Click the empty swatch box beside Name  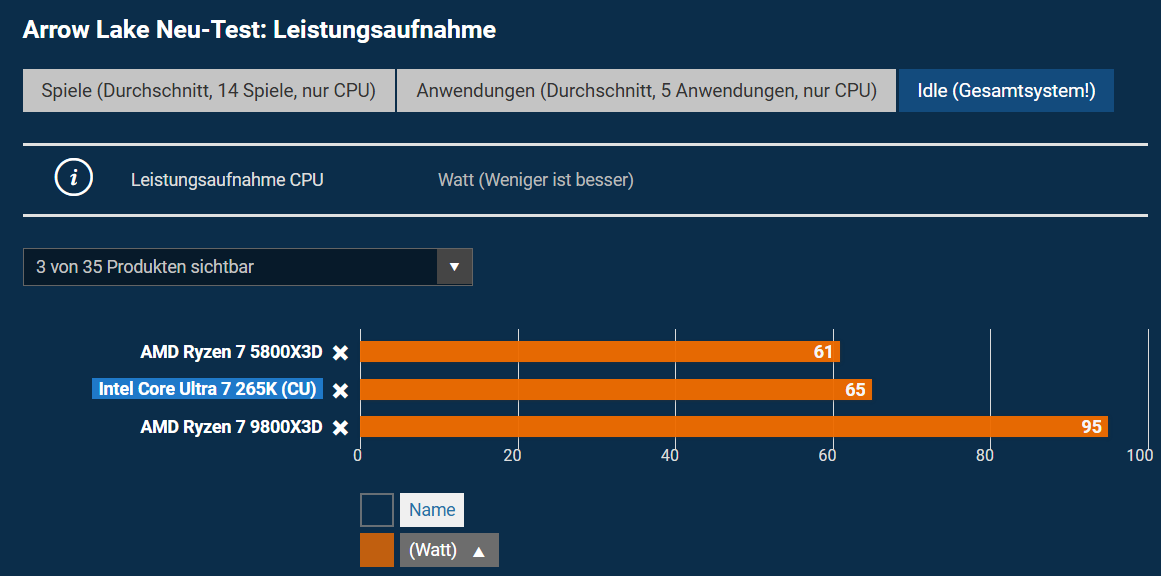377,510
